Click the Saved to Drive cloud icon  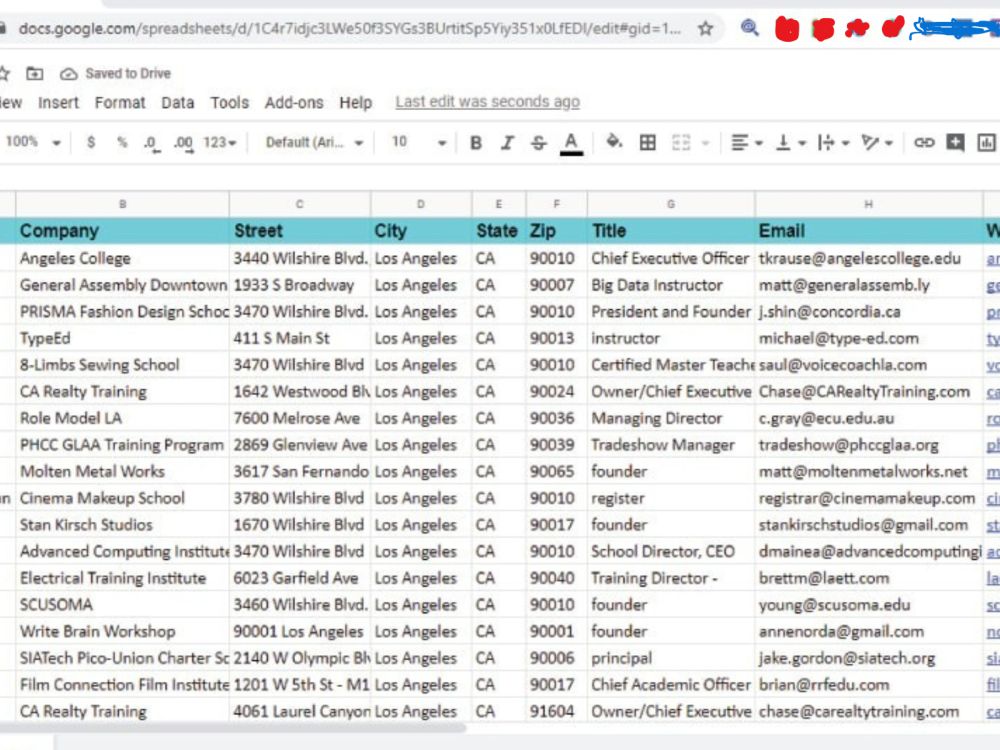tap(68, 74)
